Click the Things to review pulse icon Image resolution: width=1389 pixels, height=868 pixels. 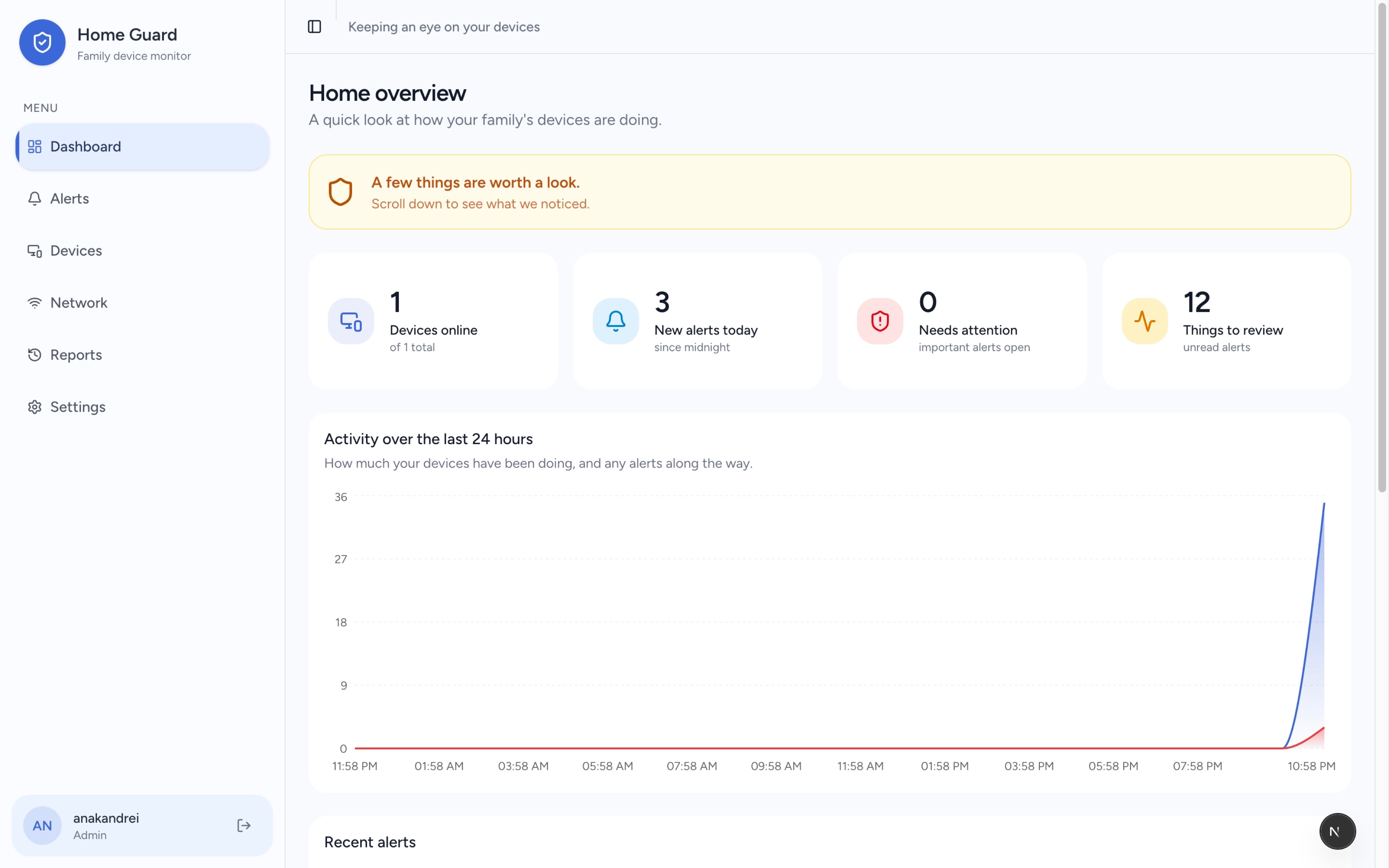(x=1144, y=321)
